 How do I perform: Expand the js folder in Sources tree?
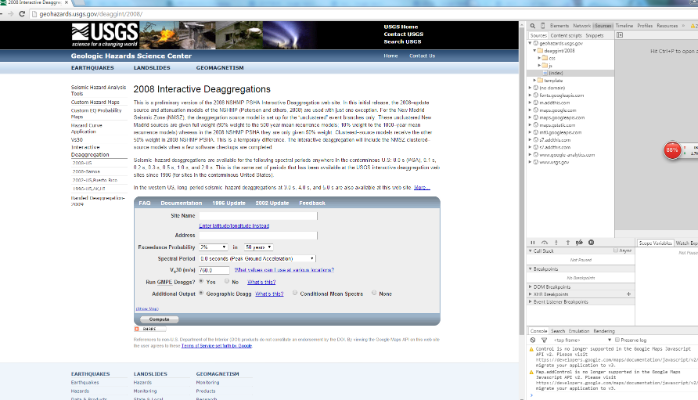point(540,65)
